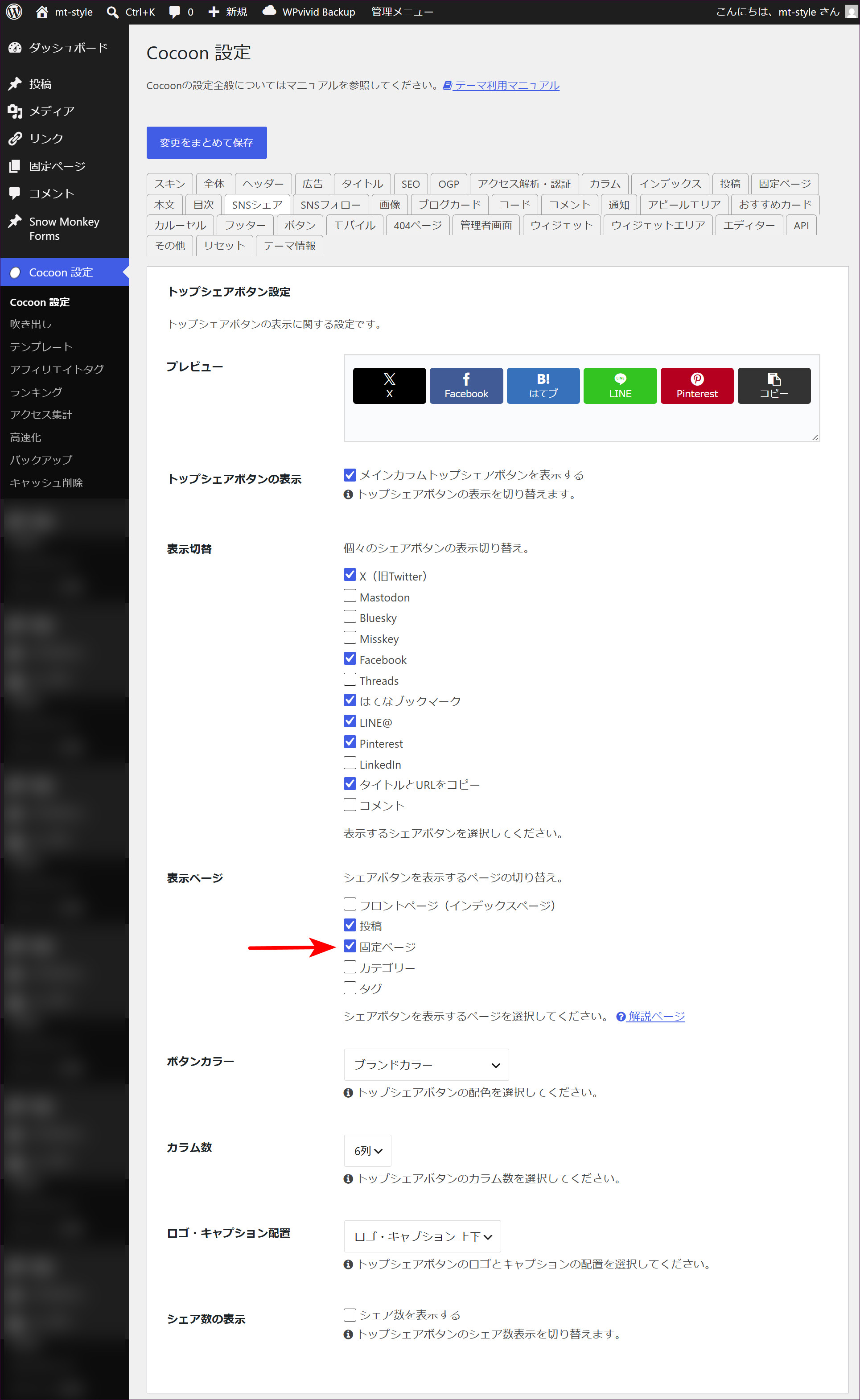Open the ロゴ・キャプション 上下 dropdown

tap(422, 1236)
